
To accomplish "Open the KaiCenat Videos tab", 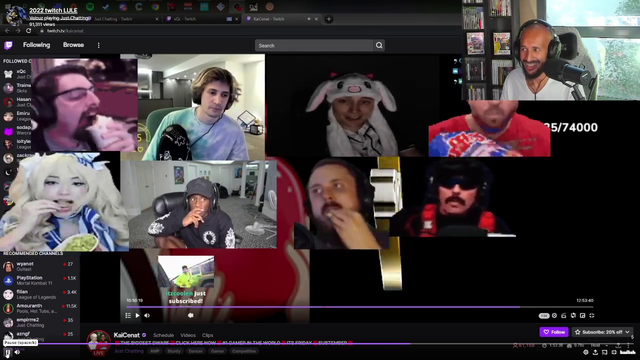I will (188, 335).
